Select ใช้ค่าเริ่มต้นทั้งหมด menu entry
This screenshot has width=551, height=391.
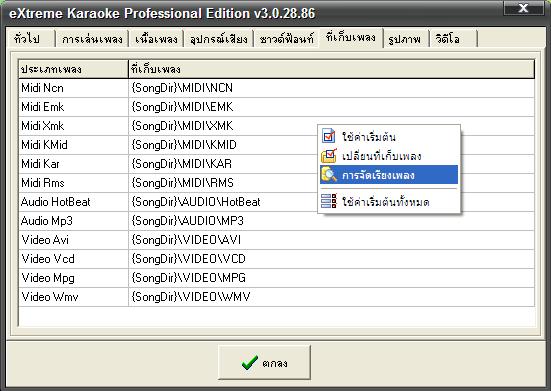point(389,202)
